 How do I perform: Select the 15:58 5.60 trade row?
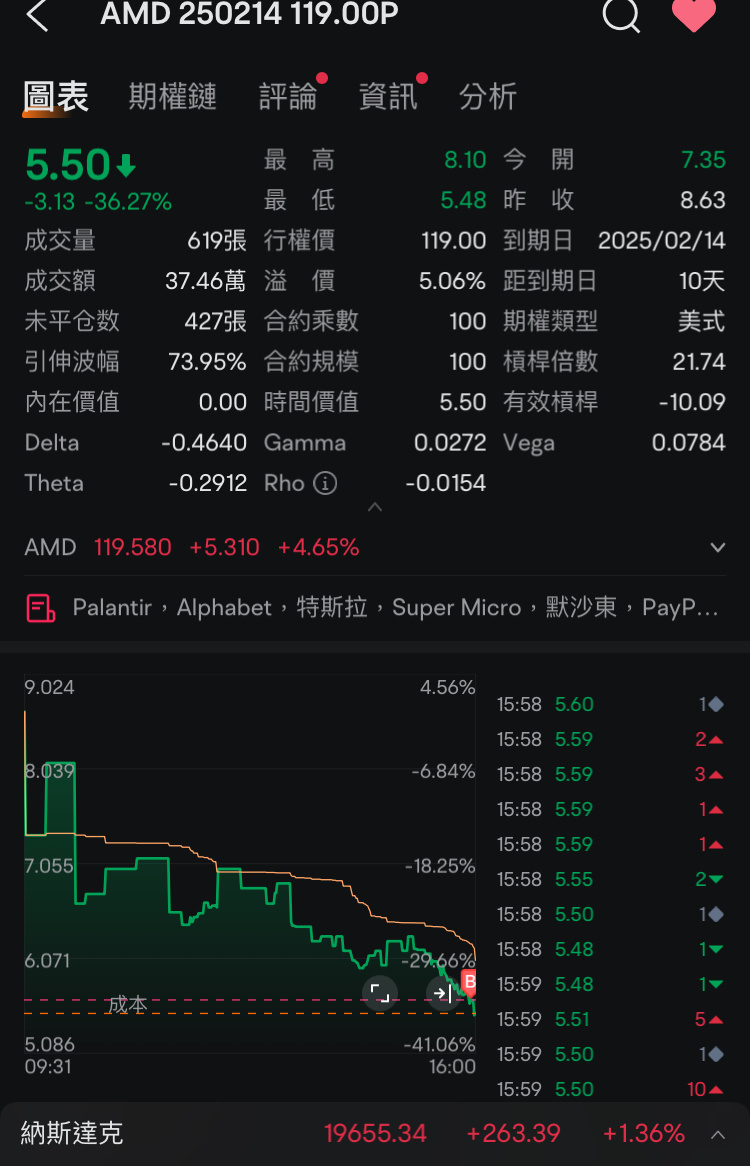pos(610,704)
